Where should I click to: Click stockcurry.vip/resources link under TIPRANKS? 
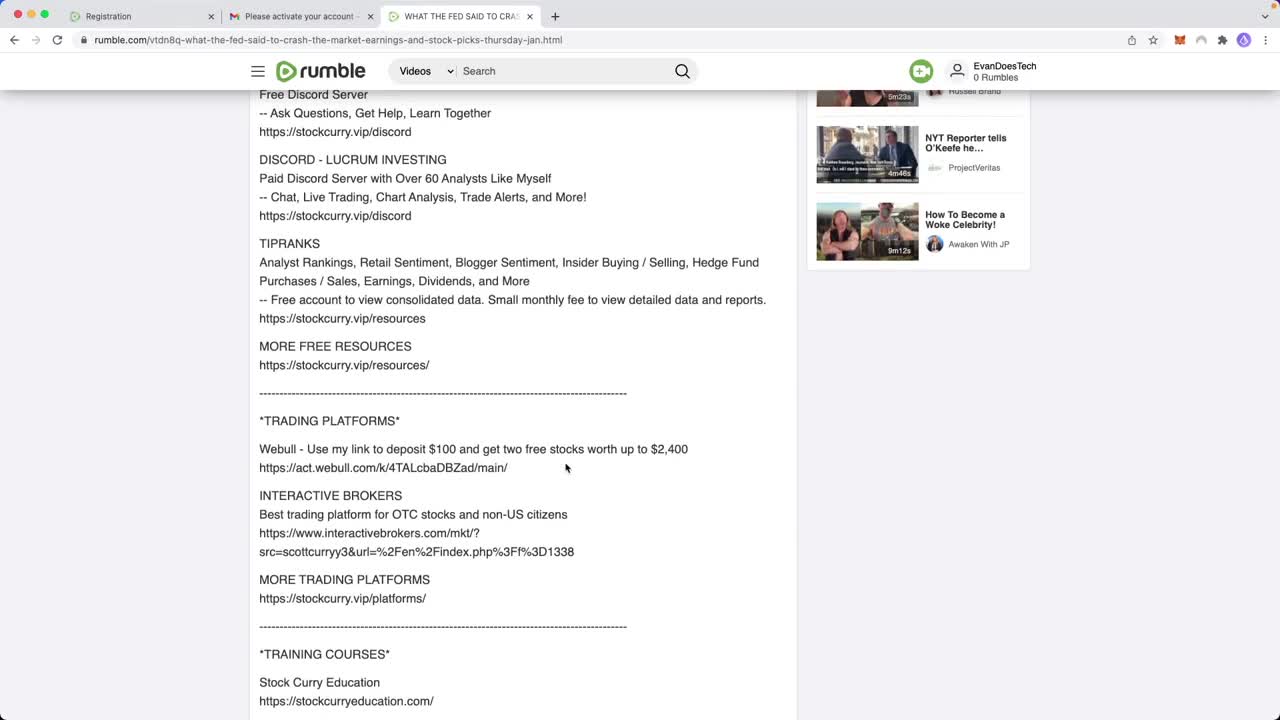tap(342, 319)
